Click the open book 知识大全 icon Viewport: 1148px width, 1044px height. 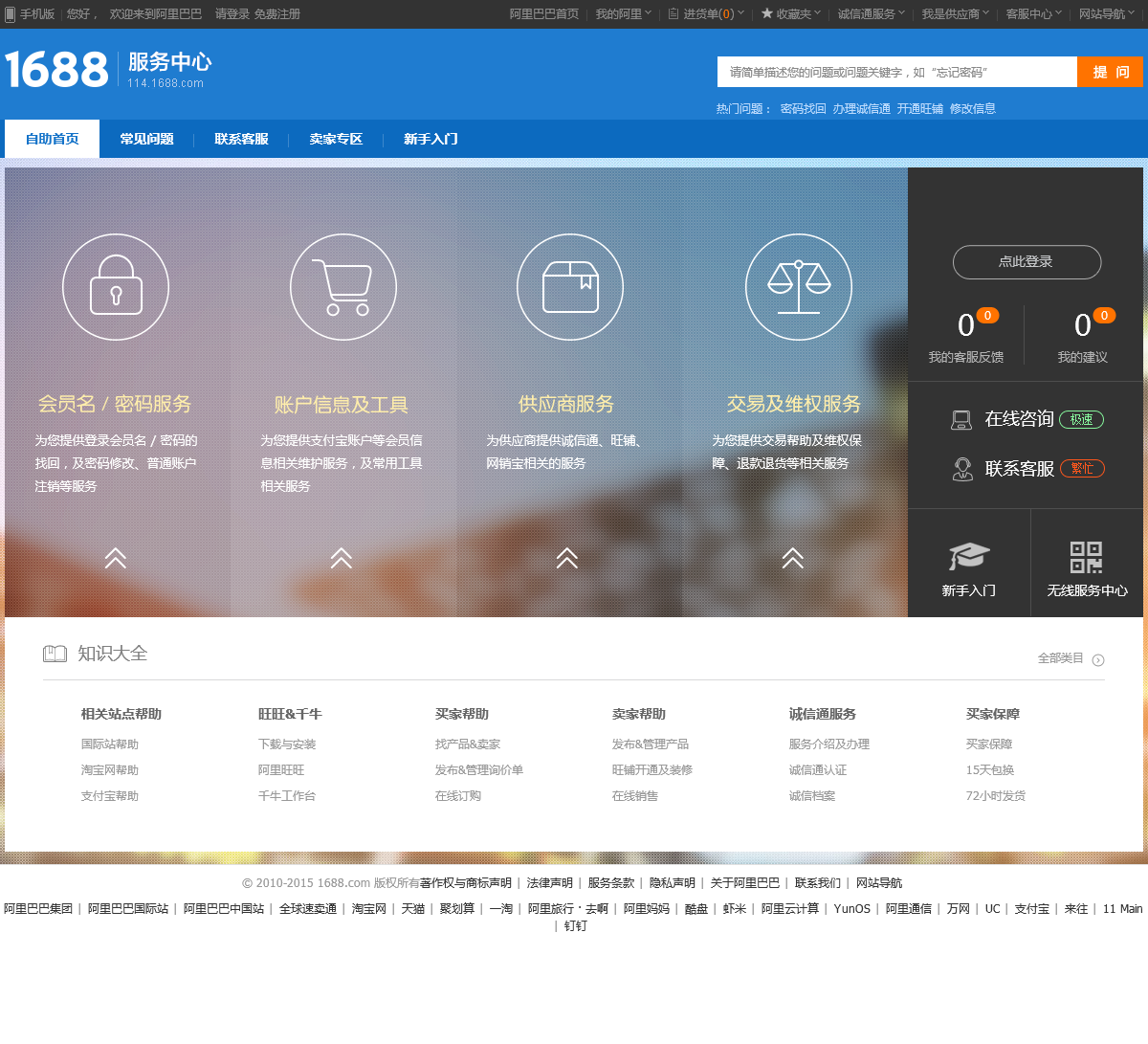tap(55, 654)
